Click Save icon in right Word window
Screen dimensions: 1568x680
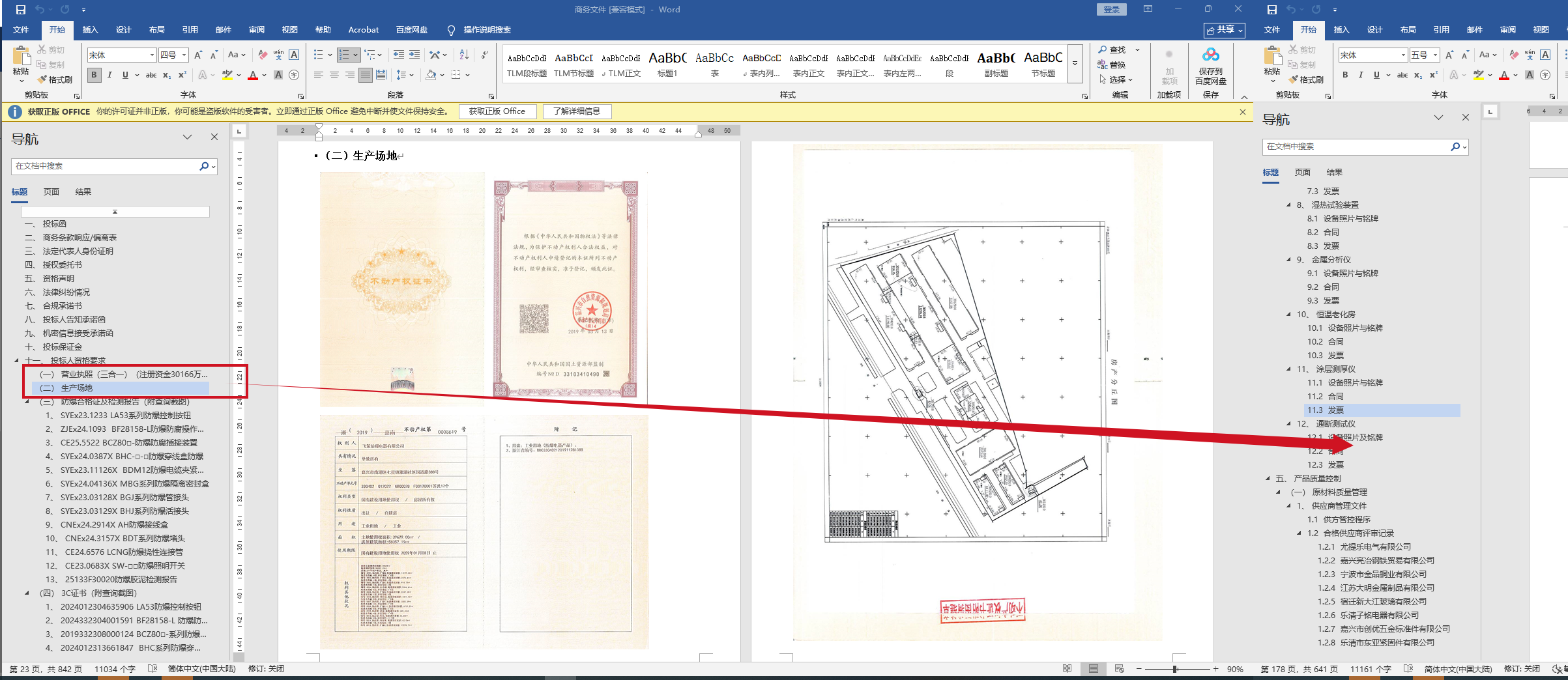click(1272, 10)
